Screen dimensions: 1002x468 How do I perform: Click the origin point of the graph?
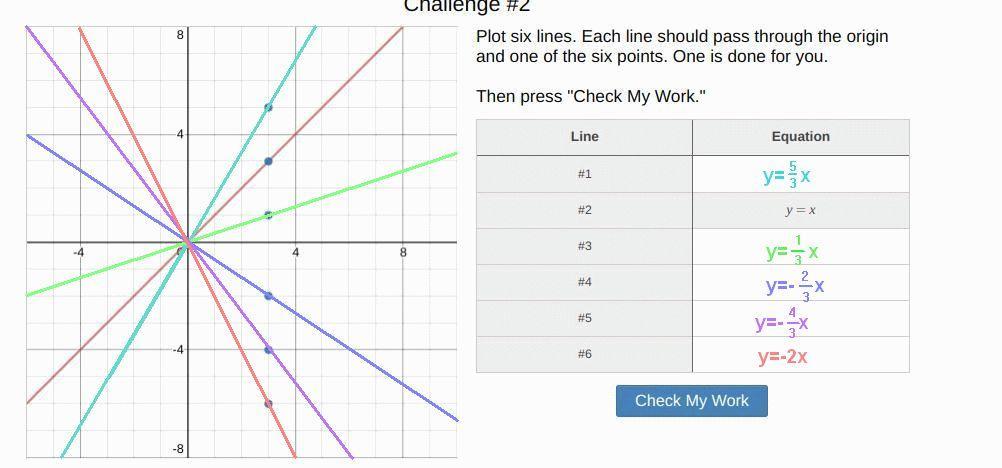click(x=188, y=242)
